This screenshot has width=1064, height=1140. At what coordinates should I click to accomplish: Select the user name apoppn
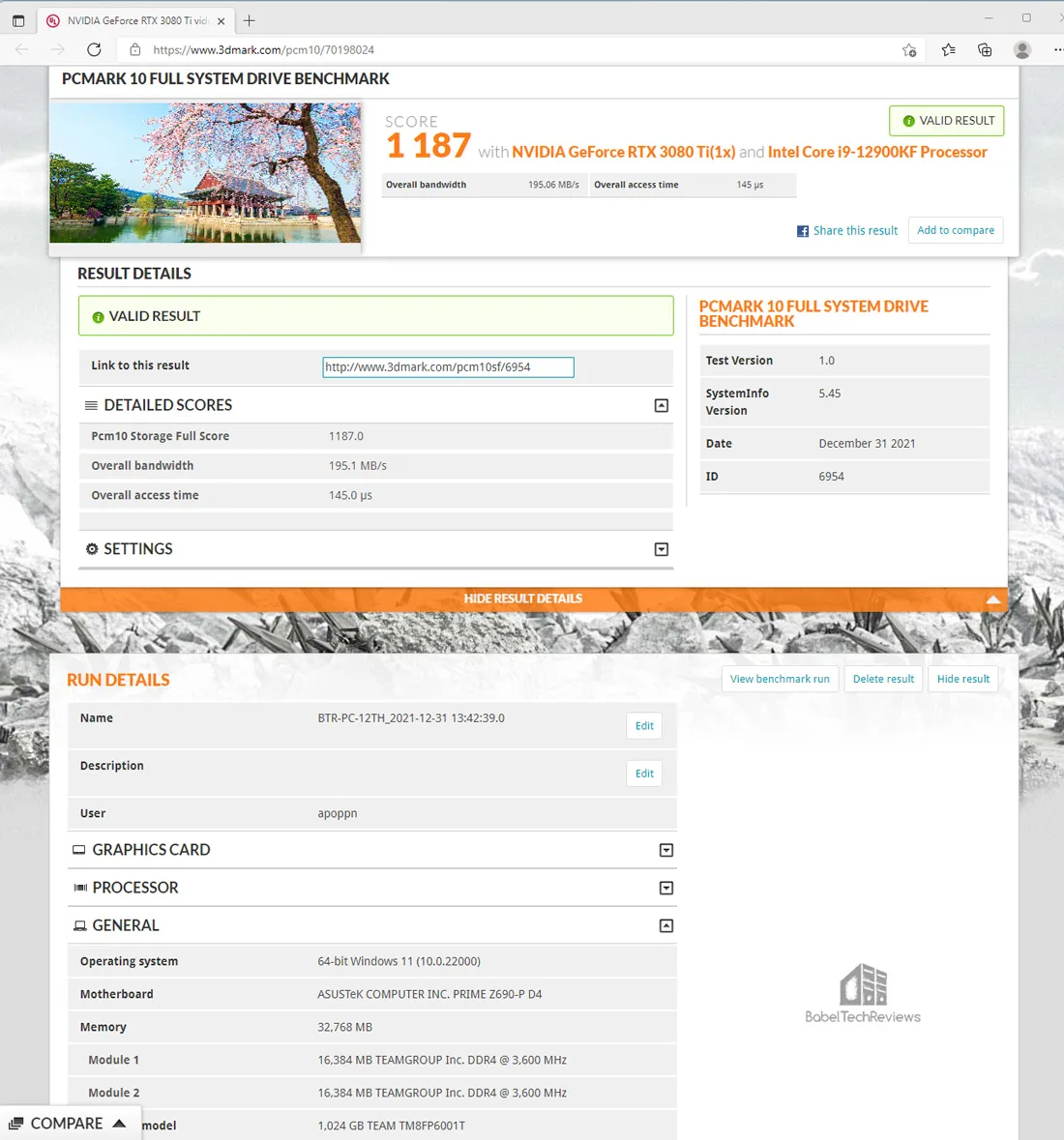coord(338,813)
